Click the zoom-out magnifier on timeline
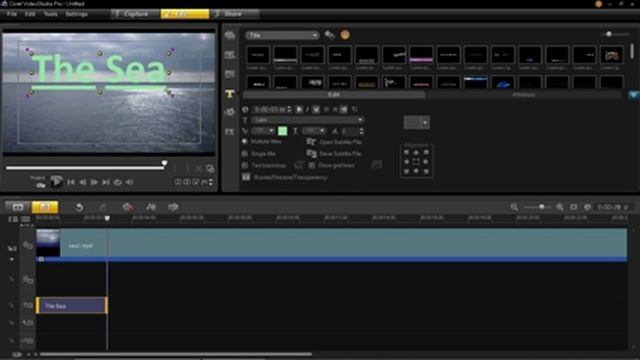The width and height of the screenshot is (640, 360). 514,207
